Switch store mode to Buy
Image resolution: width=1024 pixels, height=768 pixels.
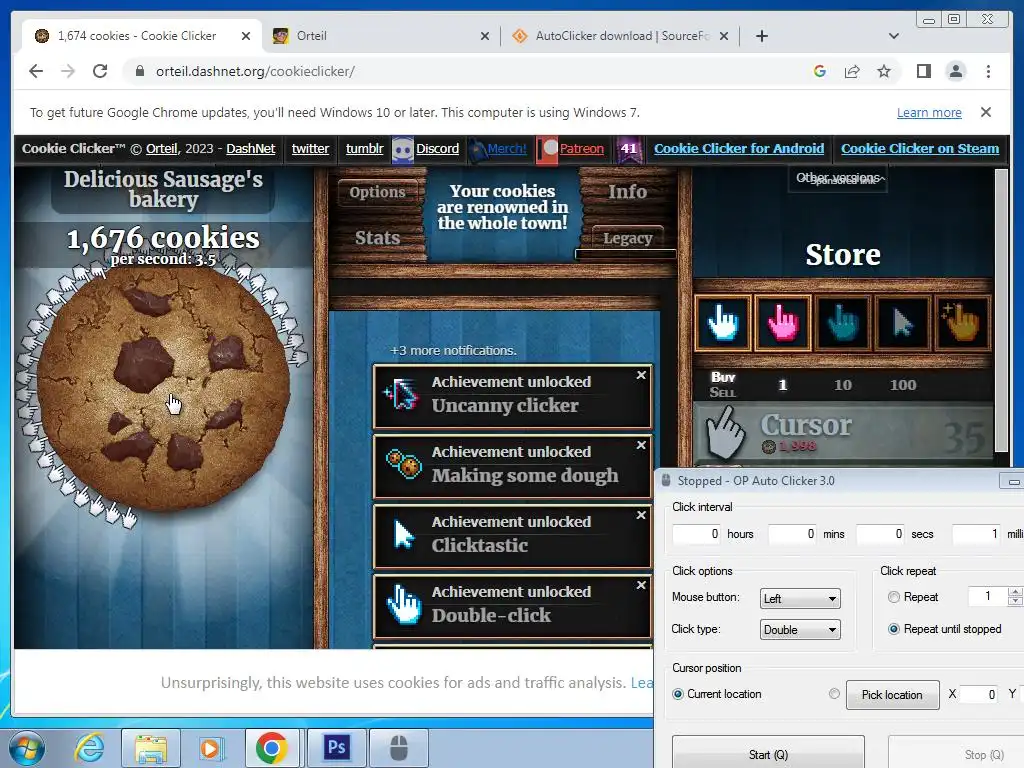(x=723, y=377)
